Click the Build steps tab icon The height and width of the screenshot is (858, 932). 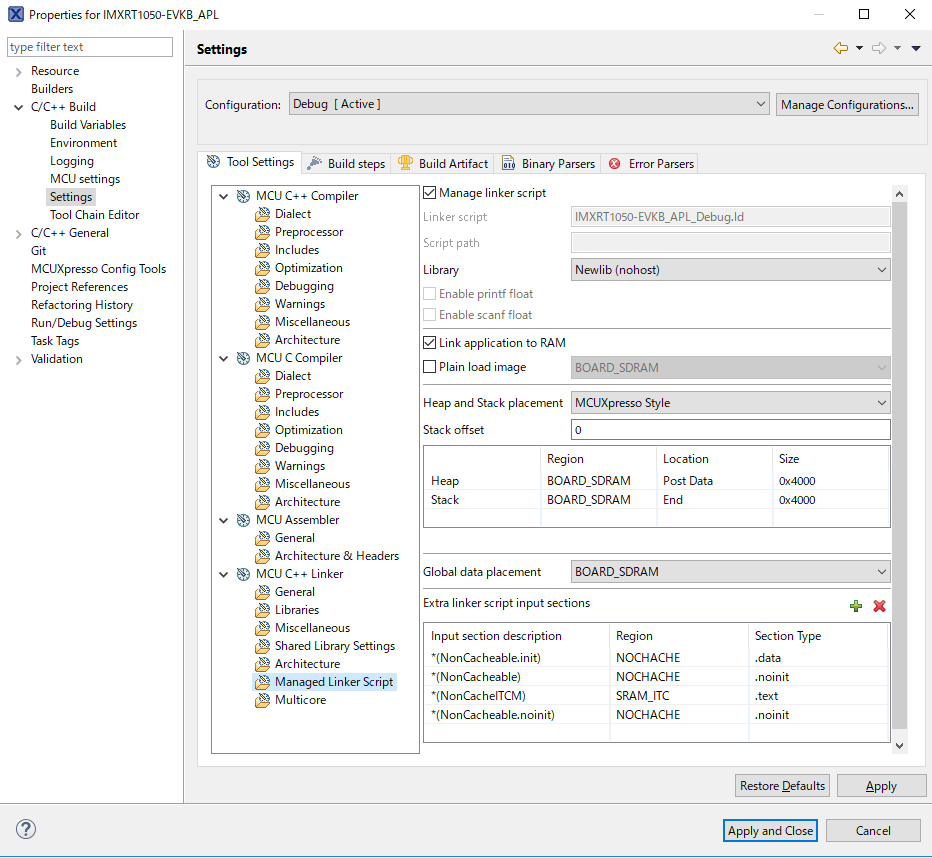point(314,163)
